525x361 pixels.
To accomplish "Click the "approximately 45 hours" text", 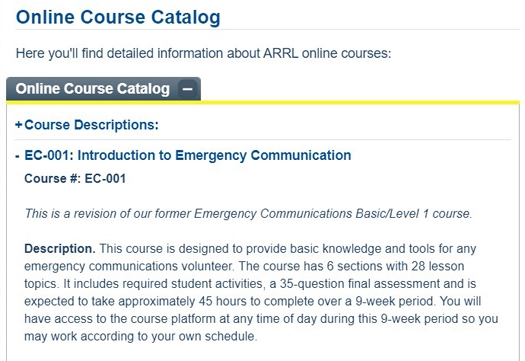I will (165, 301).
